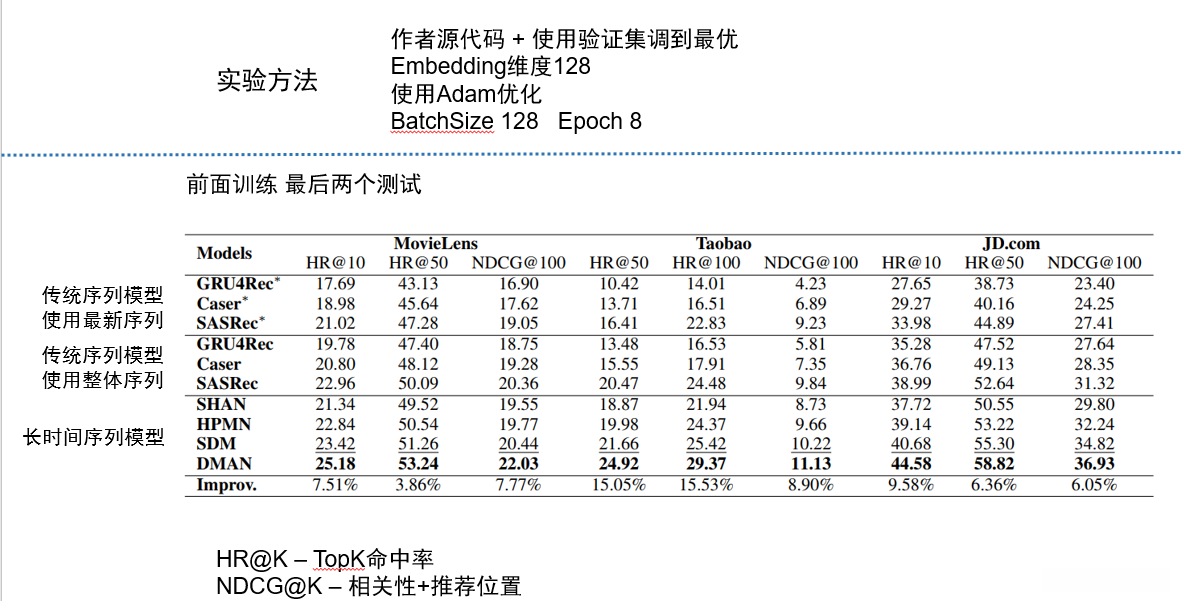The width and height of the screenshot is (1182, 601).
Task: Click bold value 58.82 in DMAN row
Action: pos(994,463)
